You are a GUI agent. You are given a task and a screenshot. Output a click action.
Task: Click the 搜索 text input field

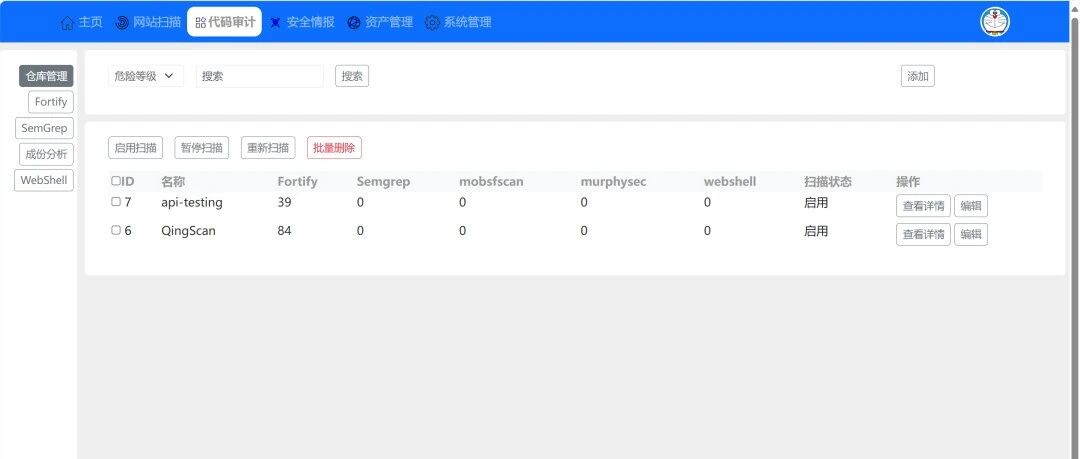(x=260, y=76)
